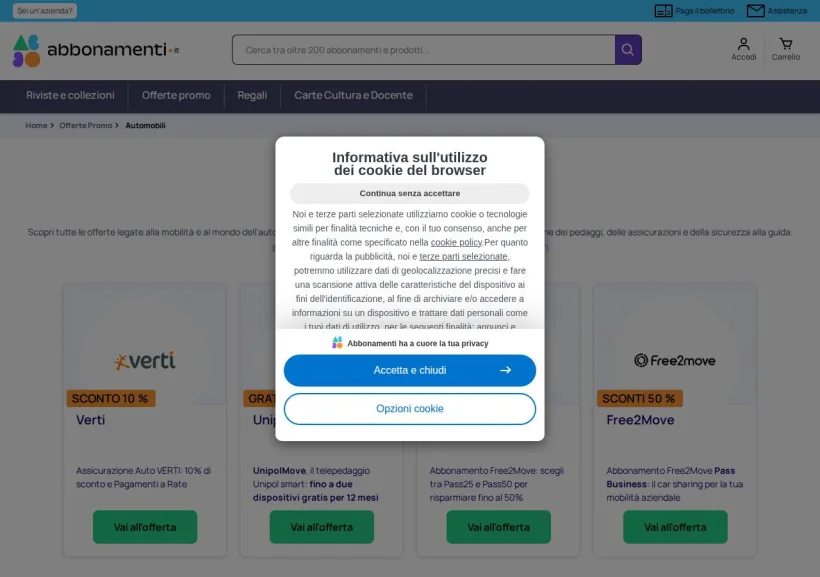Open Accedi user account icon
The width and height of the screenshot is (820, 577).
[x=743, y=49]
